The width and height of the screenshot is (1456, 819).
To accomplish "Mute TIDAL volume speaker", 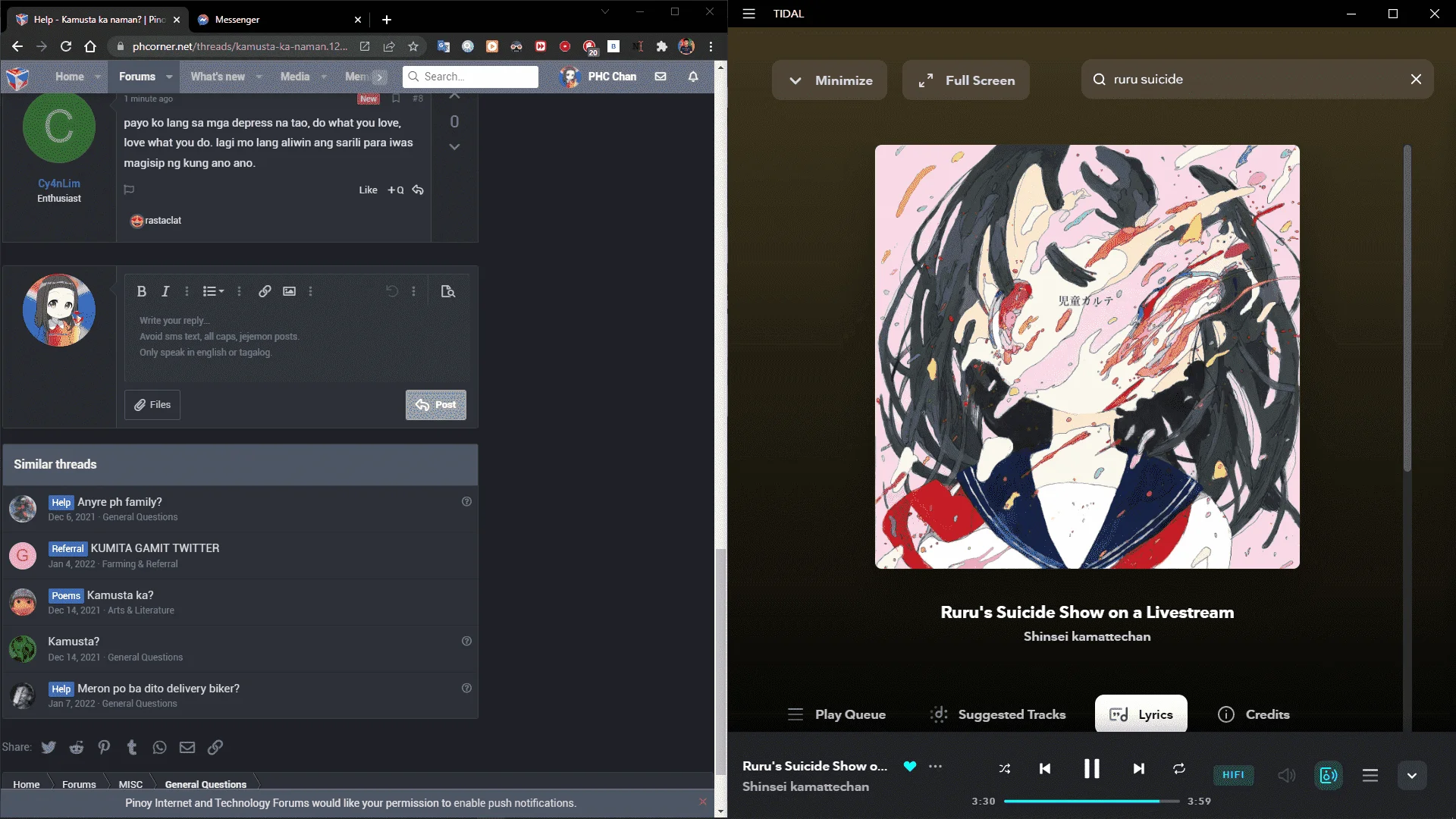I will pos(1286,775).
